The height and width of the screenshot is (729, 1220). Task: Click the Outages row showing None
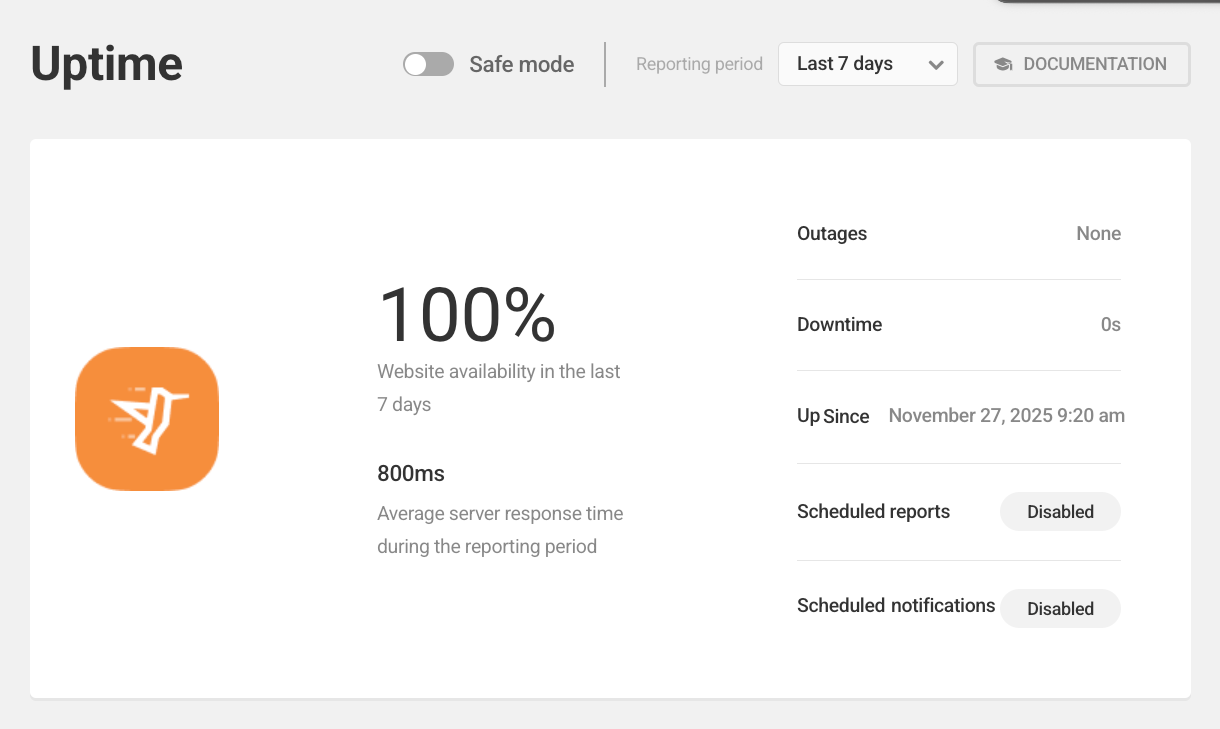(959, 233)
